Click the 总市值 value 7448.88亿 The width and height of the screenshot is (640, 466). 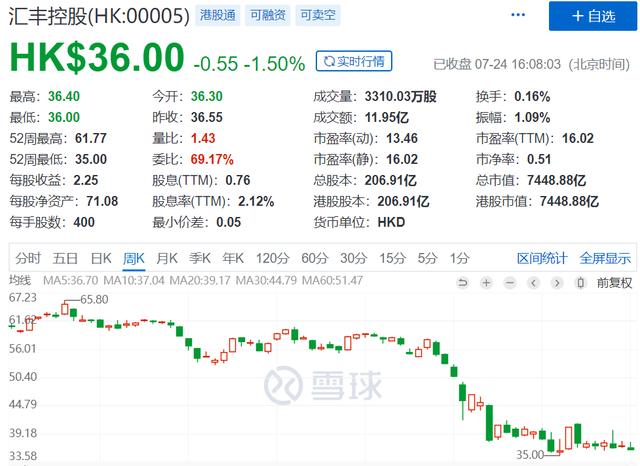pos(556,180)
